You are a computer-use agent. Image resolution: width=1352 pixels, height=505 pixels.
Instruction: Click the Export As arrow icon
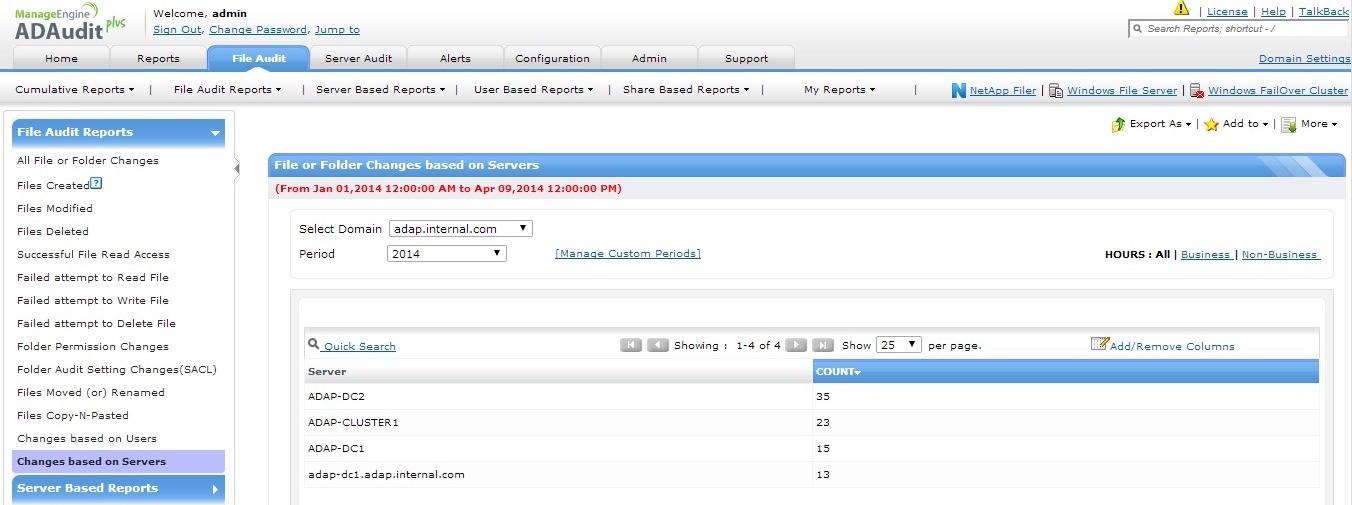(x=1119, y=124)
